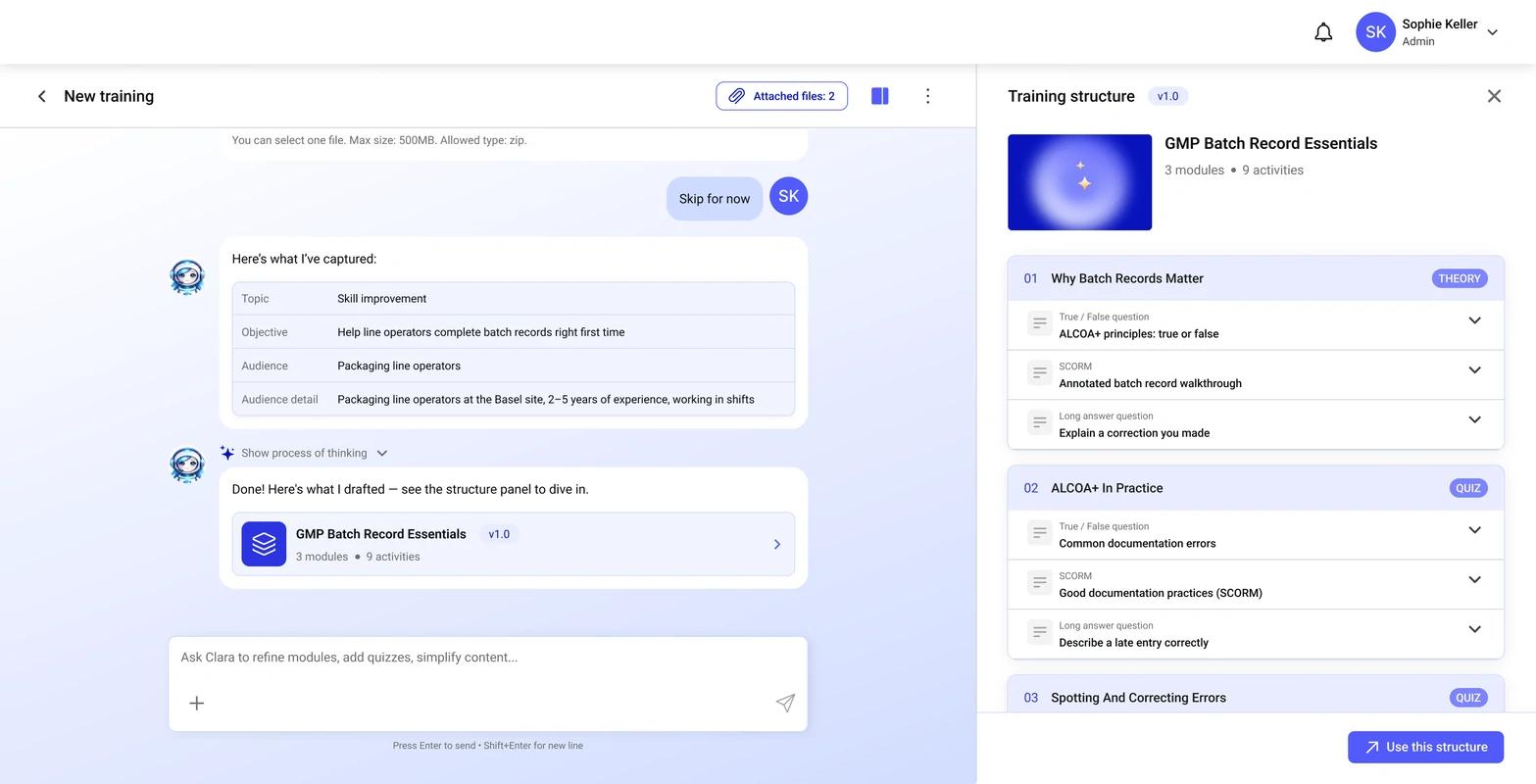Click Clara's avatar beside Here's what I've captured

point(186,277)
